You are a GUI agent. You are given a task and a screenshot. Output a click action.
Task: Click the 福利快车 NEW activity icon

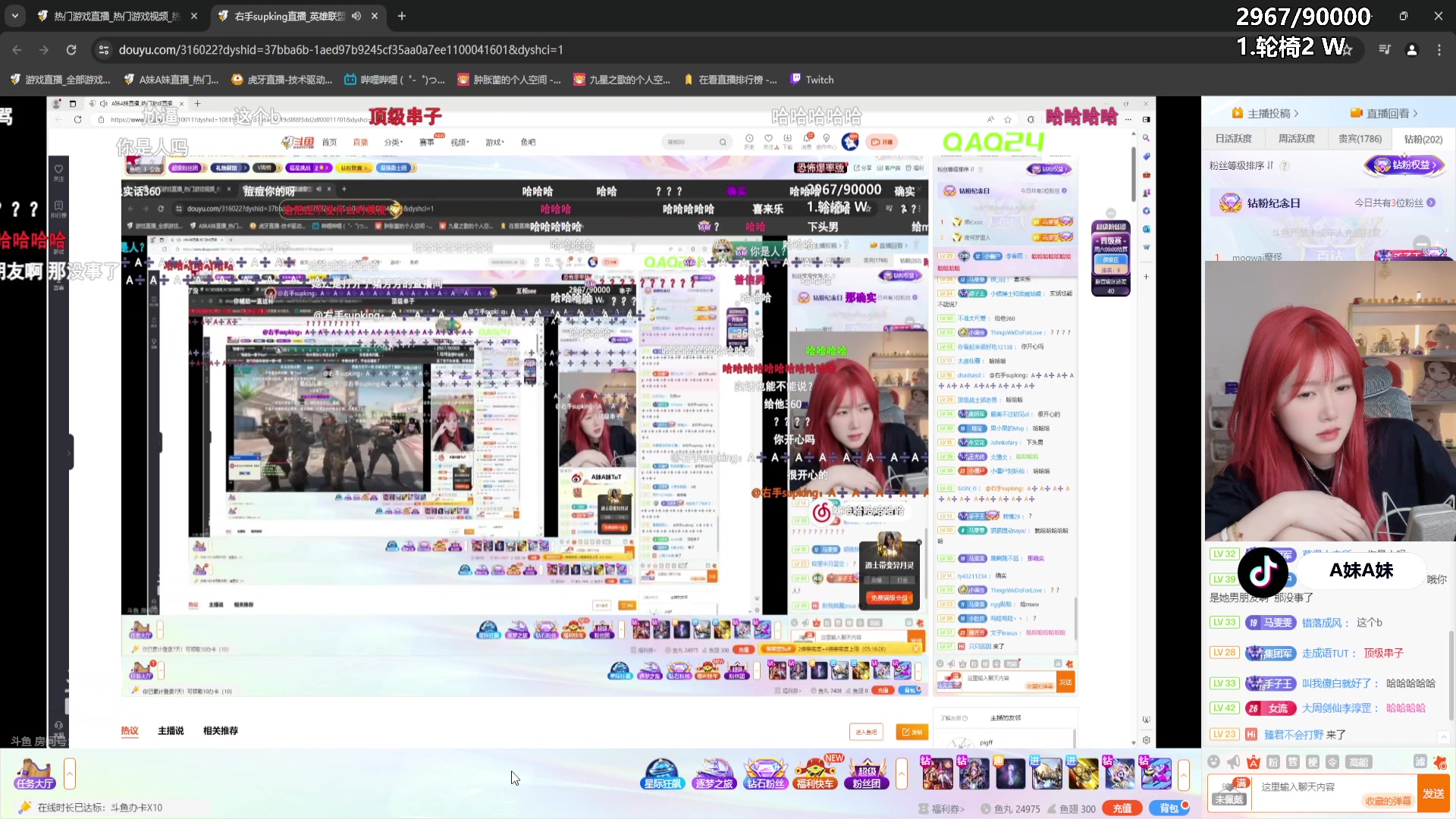point(815,773)
